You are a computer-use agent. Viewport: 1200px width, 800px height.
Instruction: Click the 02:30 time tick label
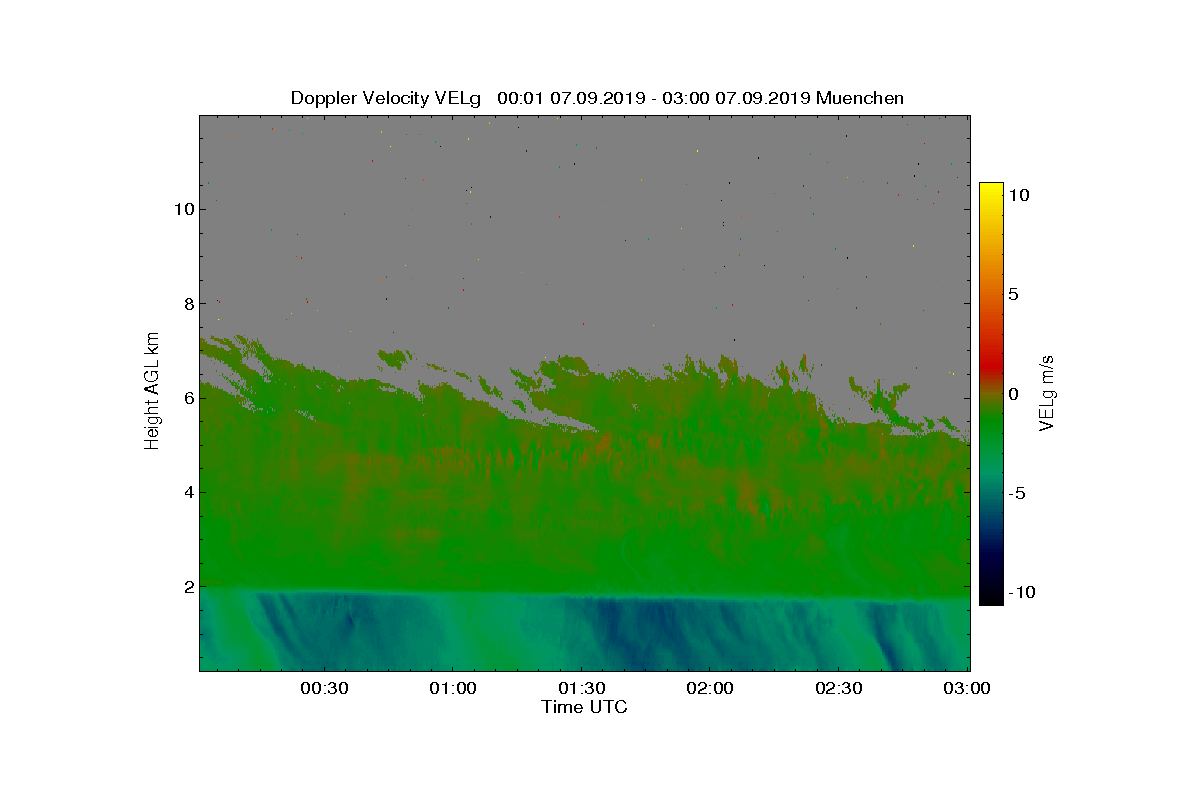click(x=840, y=689)
